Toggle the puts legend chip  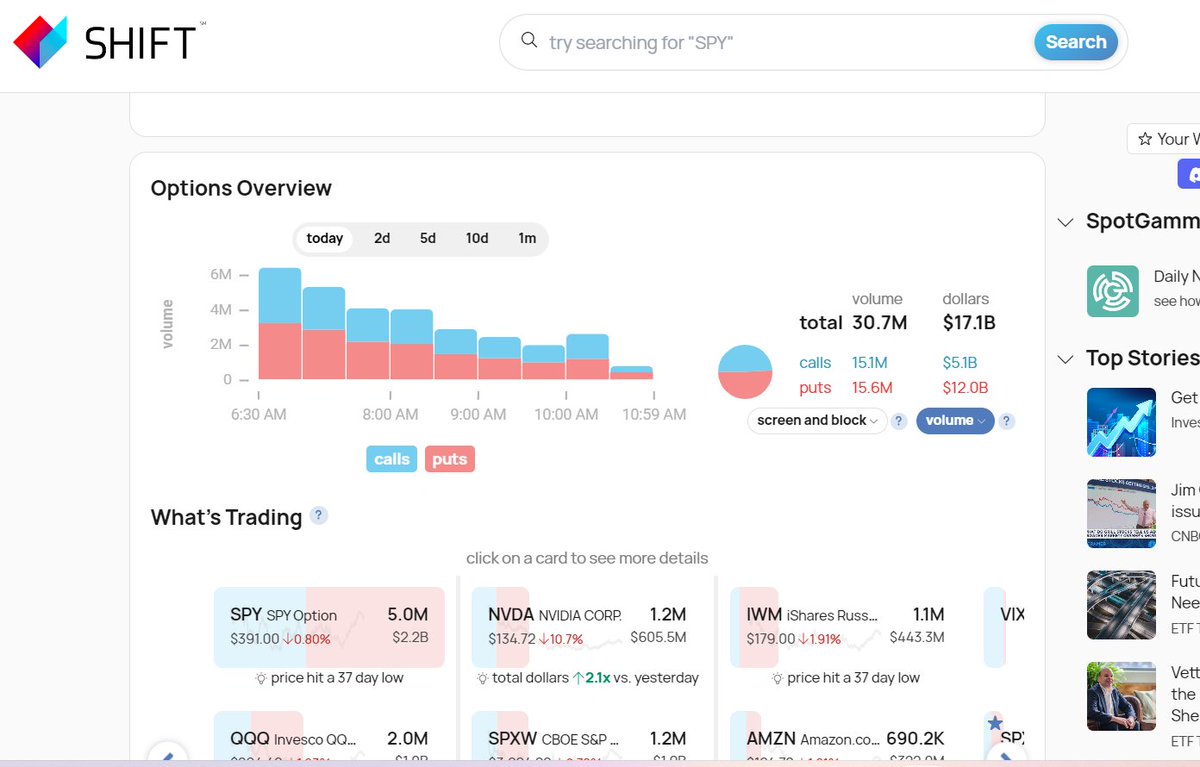pyautogui.click(x=449, y=459)
